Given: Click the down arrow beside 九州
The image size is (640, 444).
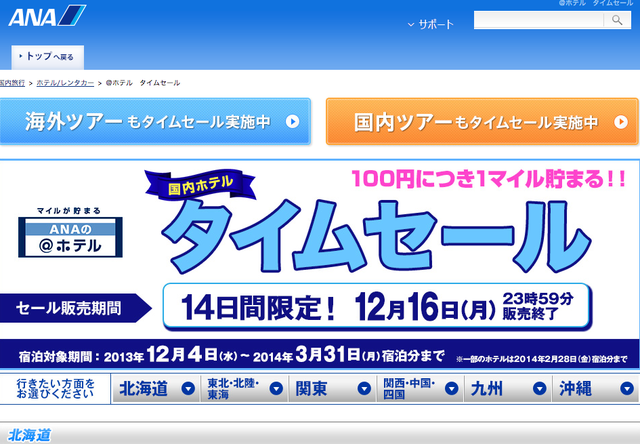Looking at the screenshot, I should point(540,388).
